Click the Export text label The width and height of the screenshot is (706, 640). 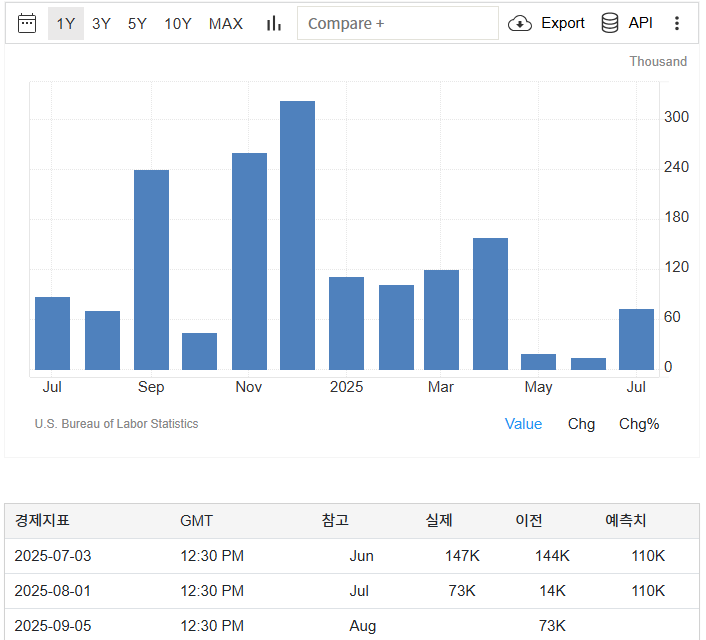click(563, 23)
